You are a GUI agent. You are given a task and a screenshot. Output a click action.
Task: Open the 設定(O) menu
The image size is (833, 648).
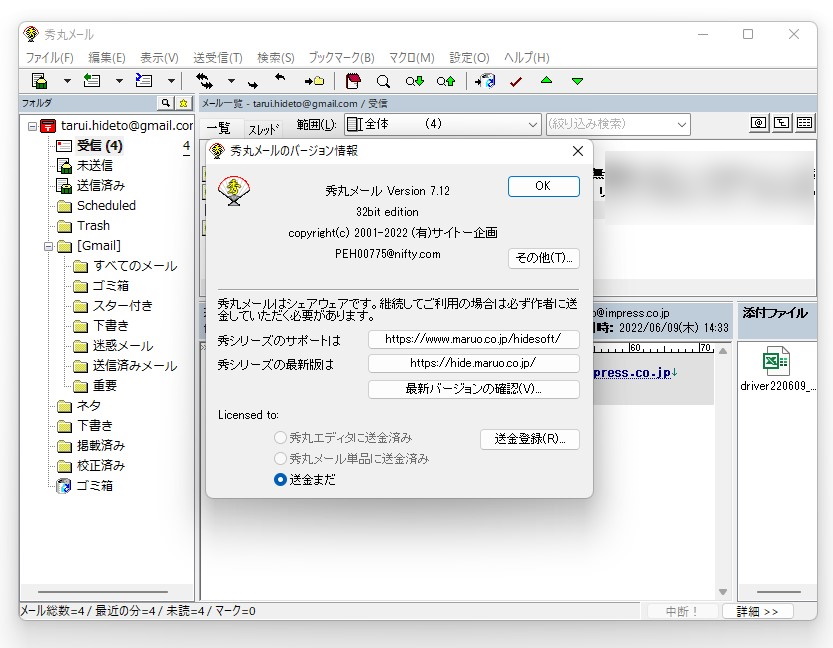coord(468,57)
